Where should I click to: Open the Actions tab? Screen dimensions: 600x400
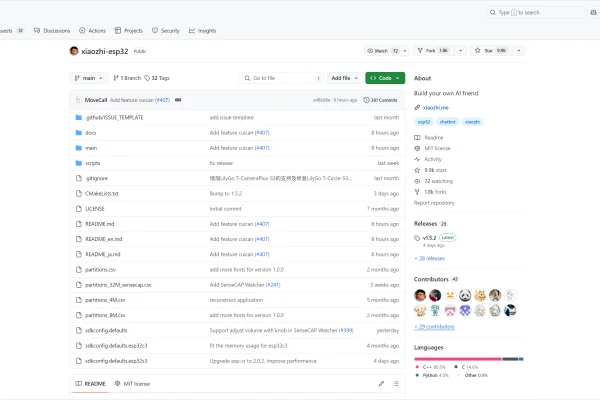click(x=92, y=31)
